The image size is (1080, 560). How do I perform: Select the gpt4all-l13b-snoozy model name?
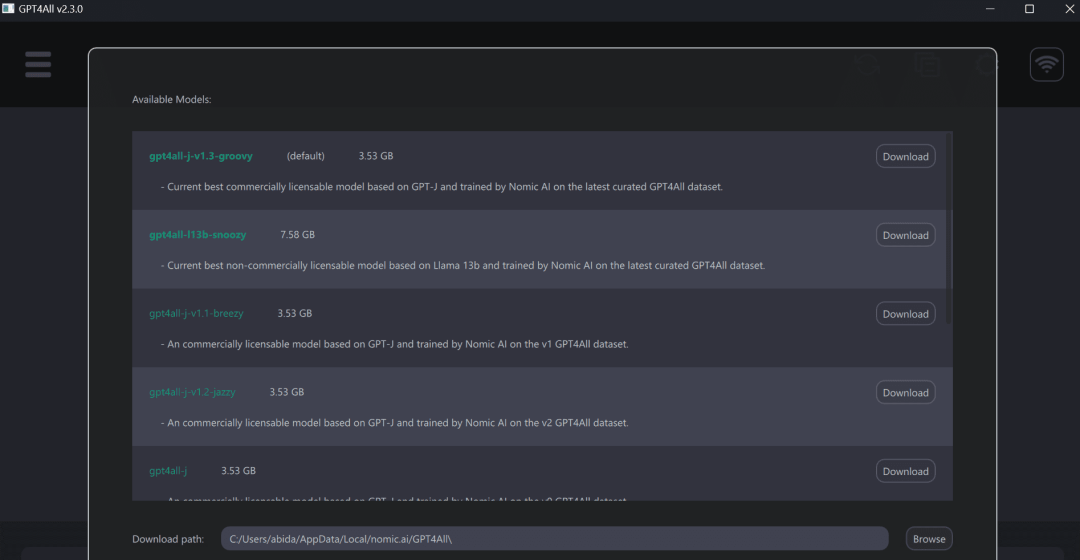point(197,235)
